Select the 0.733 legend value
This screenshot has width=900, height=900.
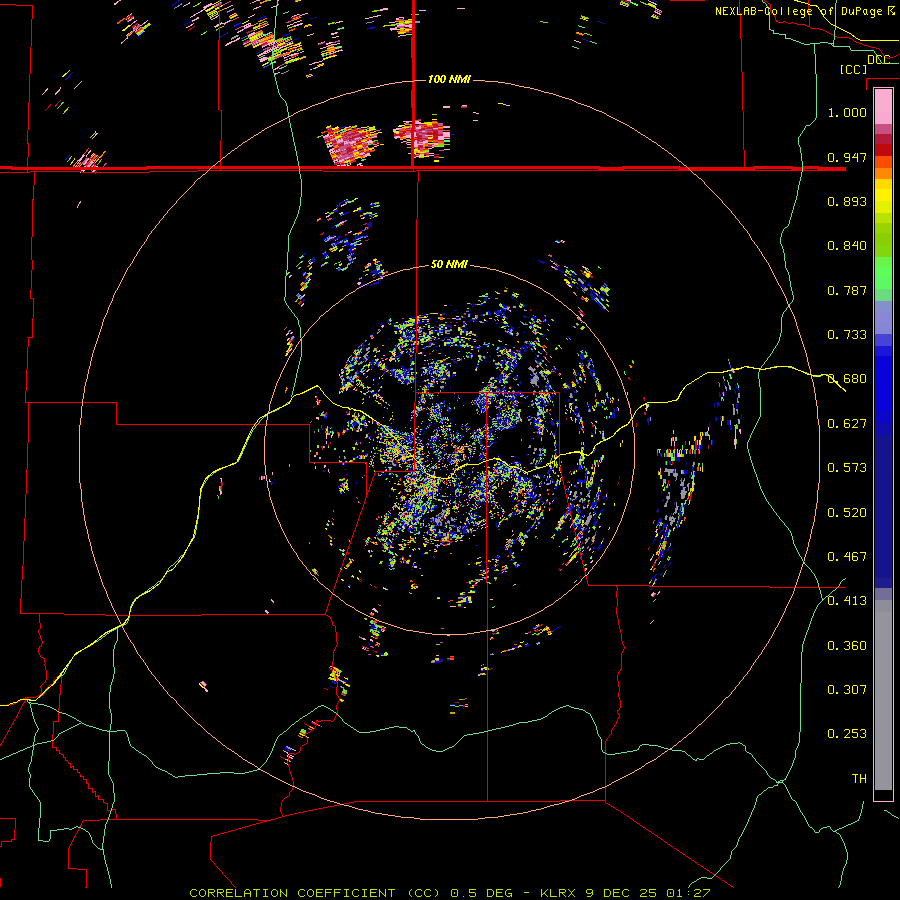click(847, 334)
